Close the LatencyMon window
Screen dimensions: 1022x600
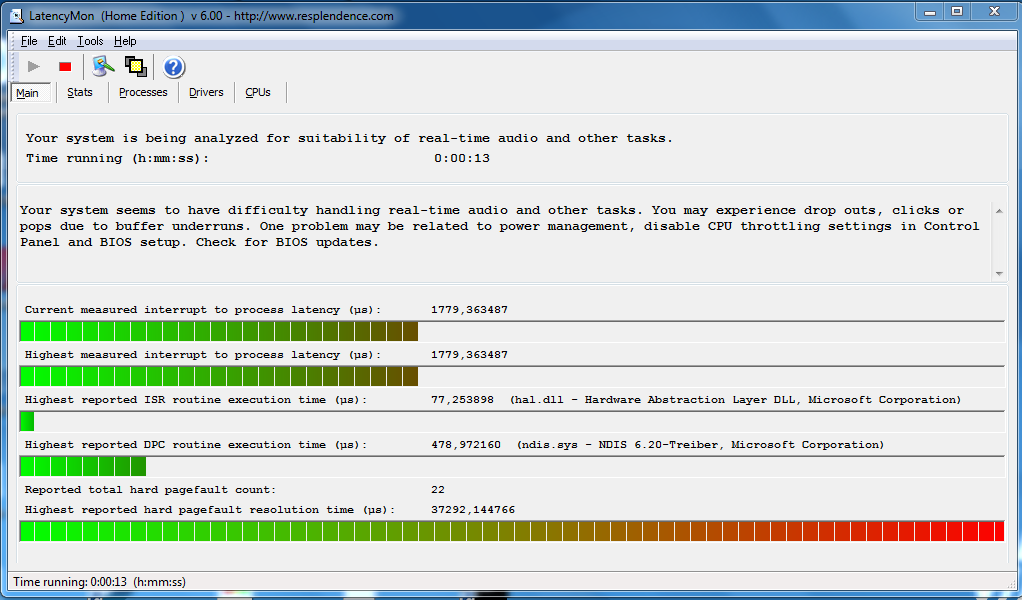pyautogui.click(x=994, y=12)
